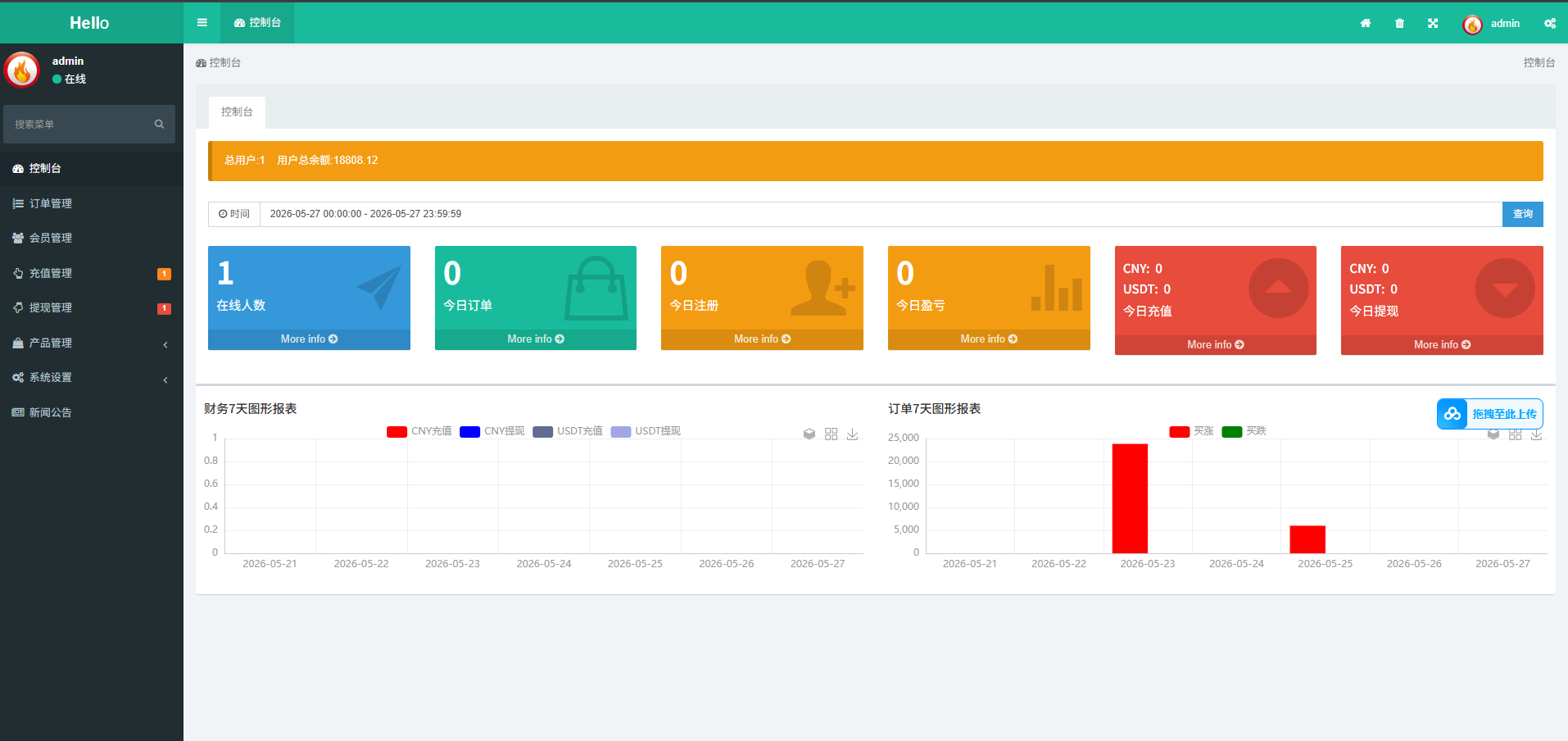1568x741 pixels.
Task: Toggle fullscreen with the expand arrows icon
Action: point(1433,23)
